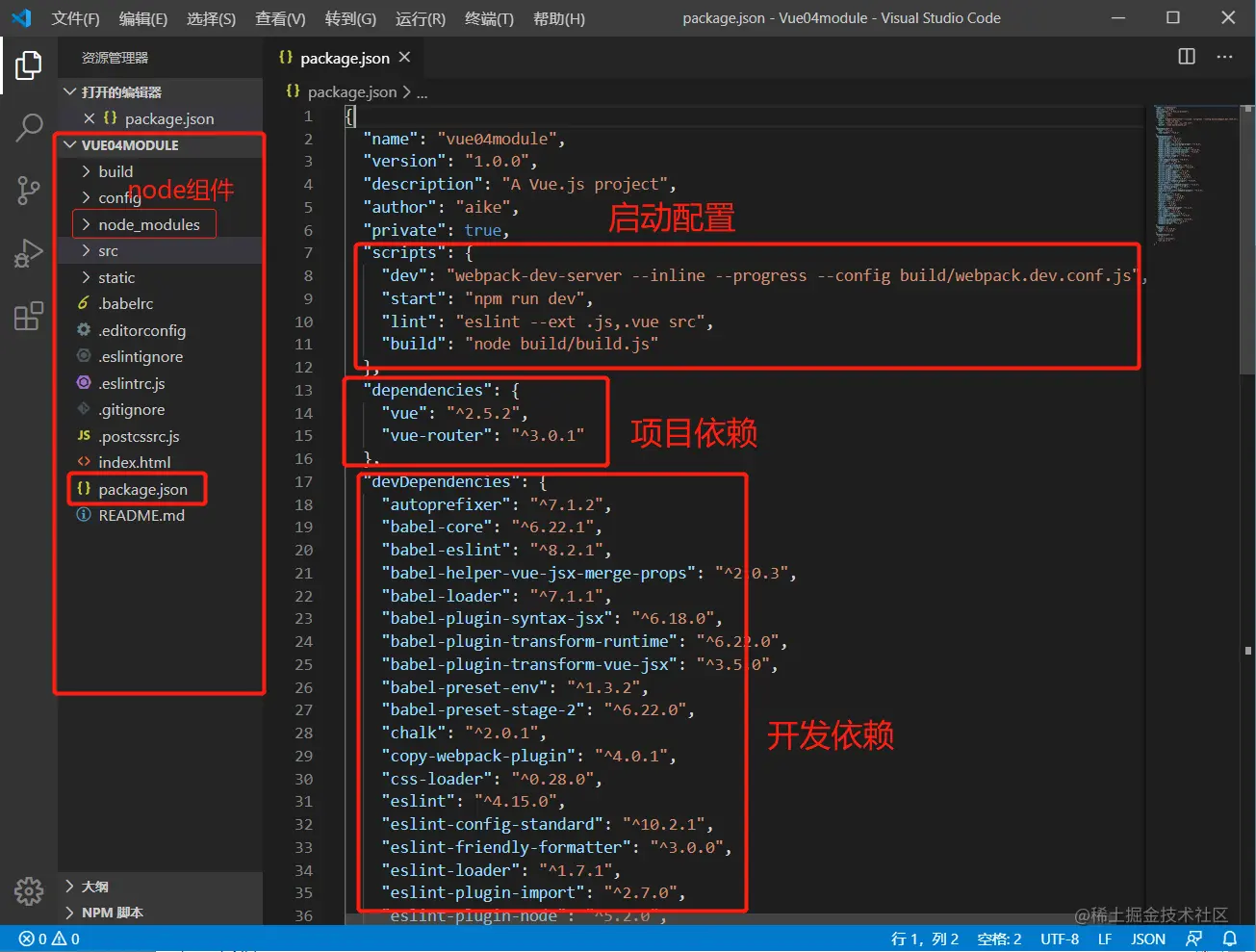1256x952 pixels.
Task: Close package.json in Open Editors list
Action: tap(90, 118)
